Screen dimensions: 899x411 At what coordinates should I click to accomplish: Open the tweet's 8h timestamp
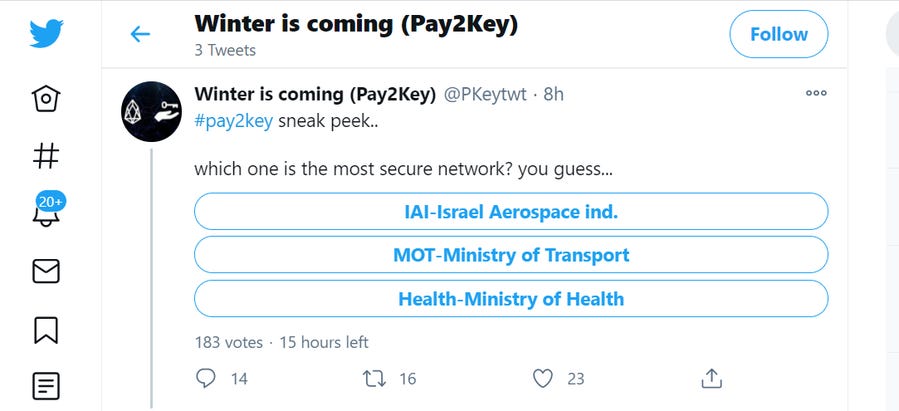[x=553, y=95]
